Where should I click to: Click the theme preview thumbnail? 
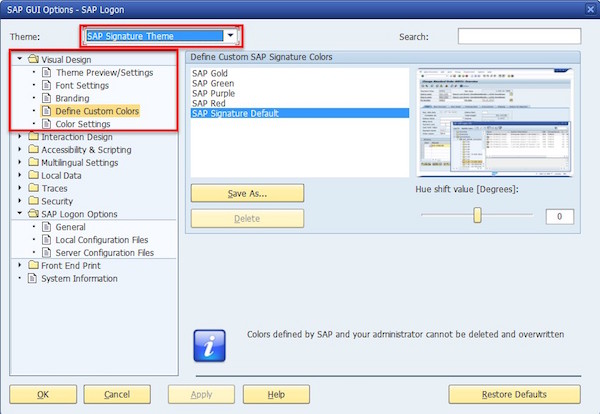(494, 122)
